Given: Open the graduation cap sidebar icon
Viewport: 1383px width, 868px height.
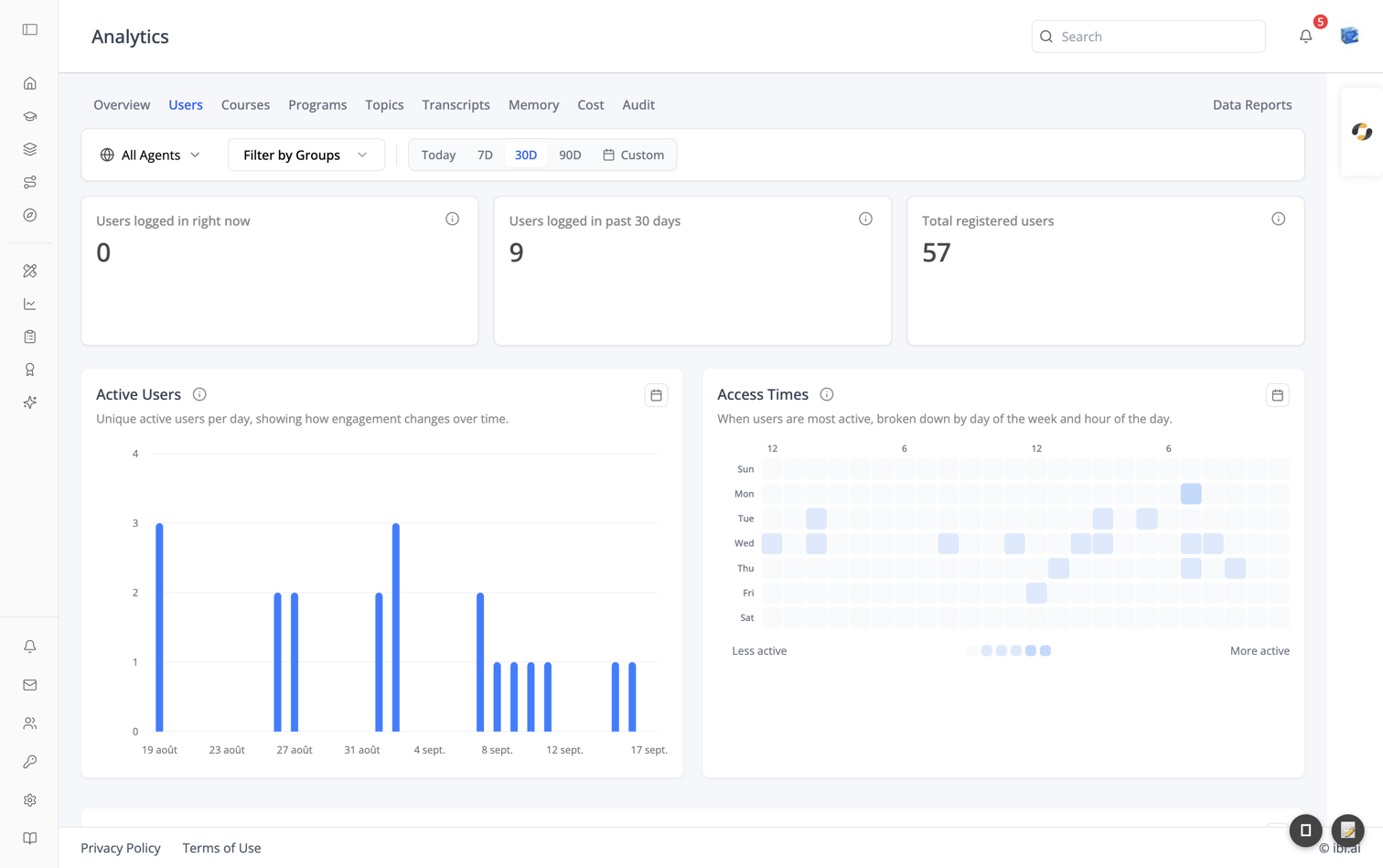Looking at the screenshot, I should (x=30, y=116).
